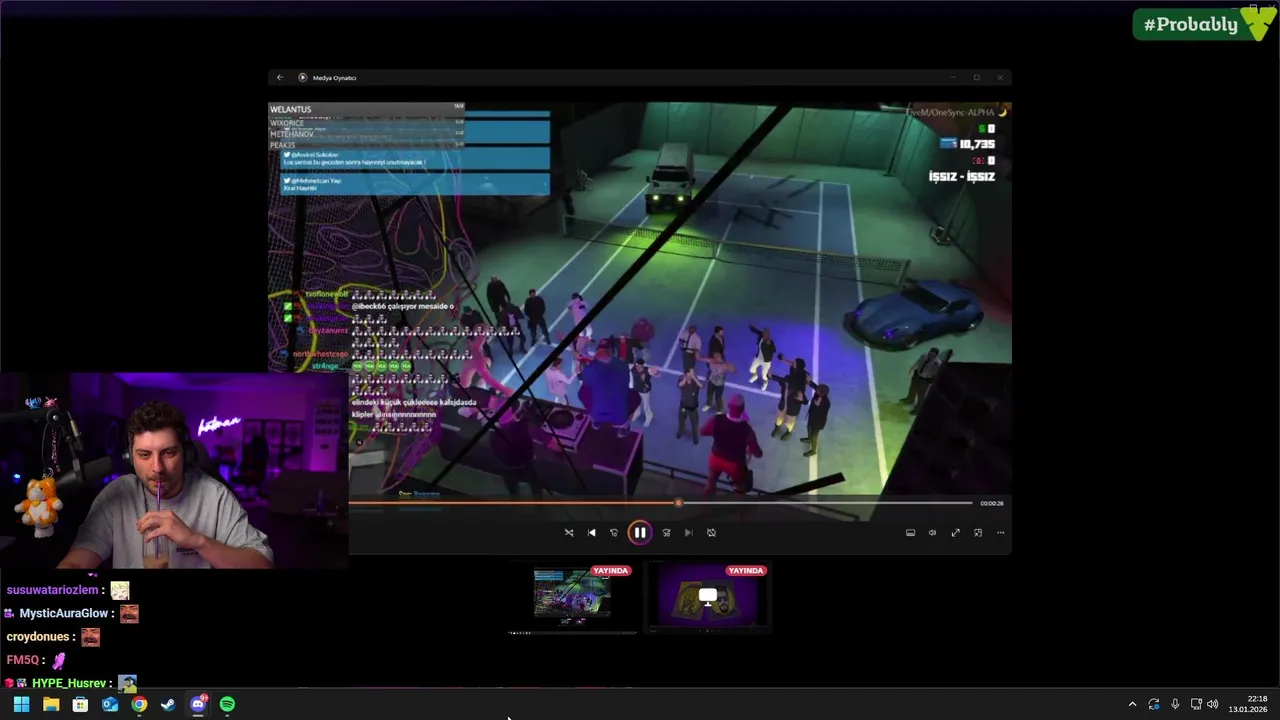Viewport: 1280px width, 720px height.
Task: Go to the next track
Action: click(688, 533)
